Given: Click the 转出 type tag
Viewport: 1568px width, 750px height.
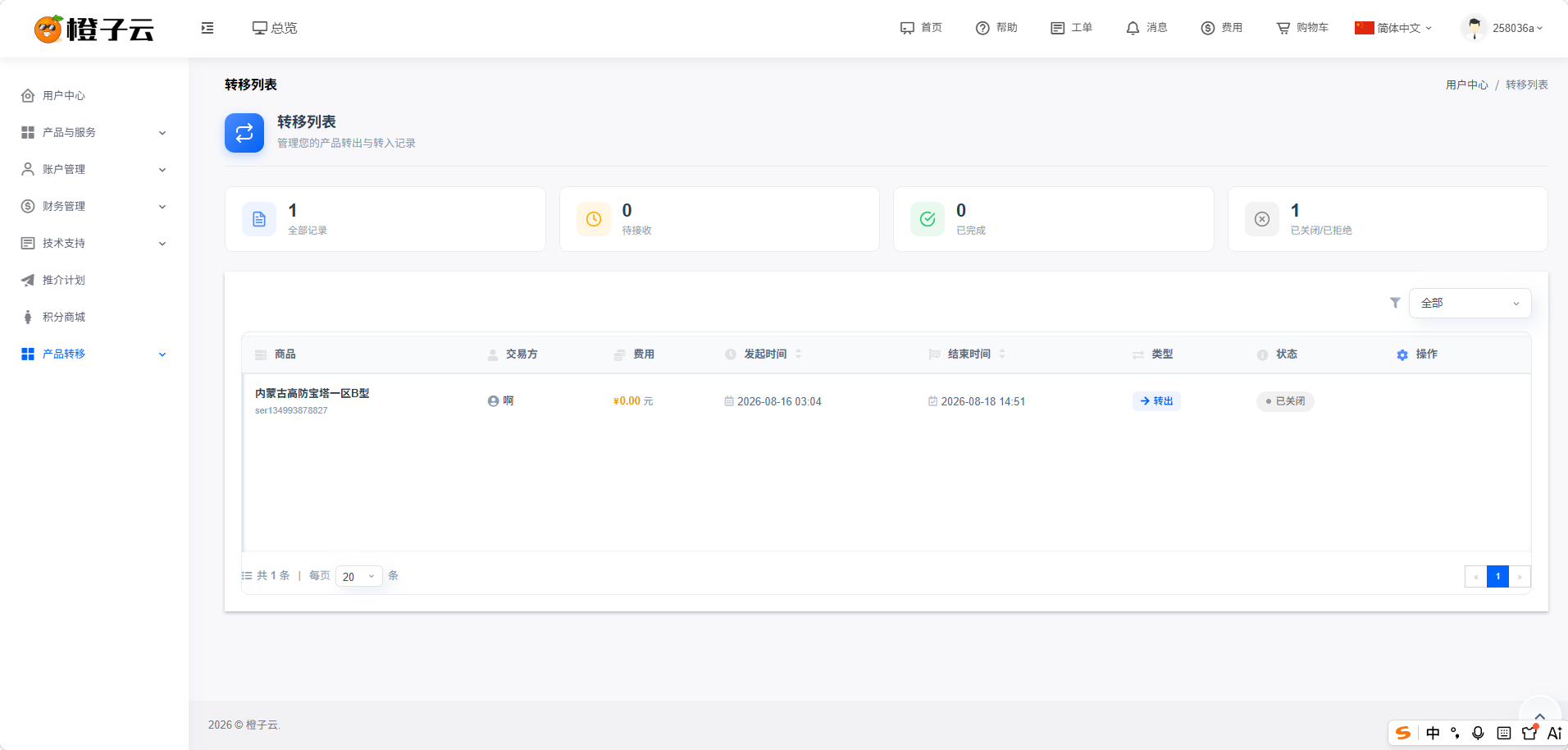Looking at the screenshot, I should point(1156,400).
